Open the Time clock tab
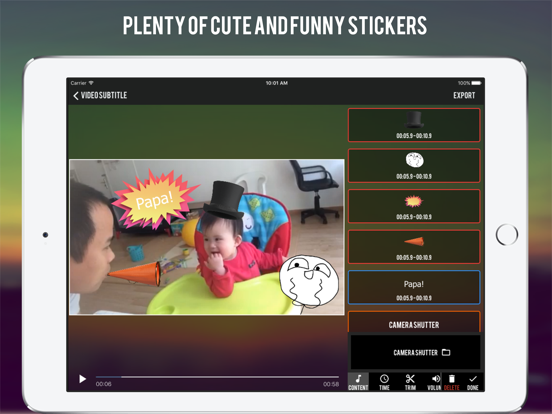Screen dimensions: 552x414 pyautogui.click(x=384, y=382)
